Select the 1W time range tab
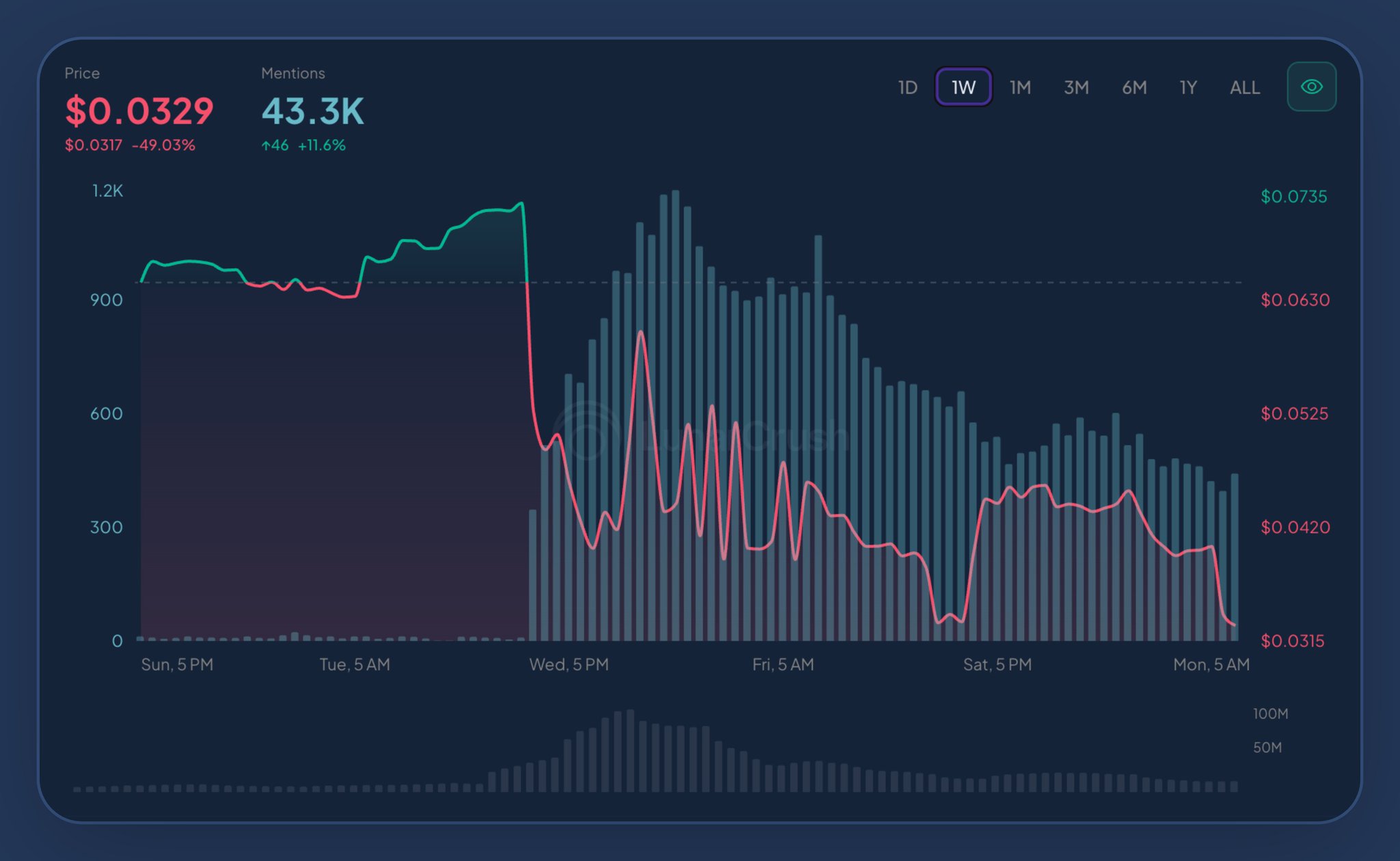The height and width of the screenshot is (861, 1400). pyautogui.click(x=963, y=87)
